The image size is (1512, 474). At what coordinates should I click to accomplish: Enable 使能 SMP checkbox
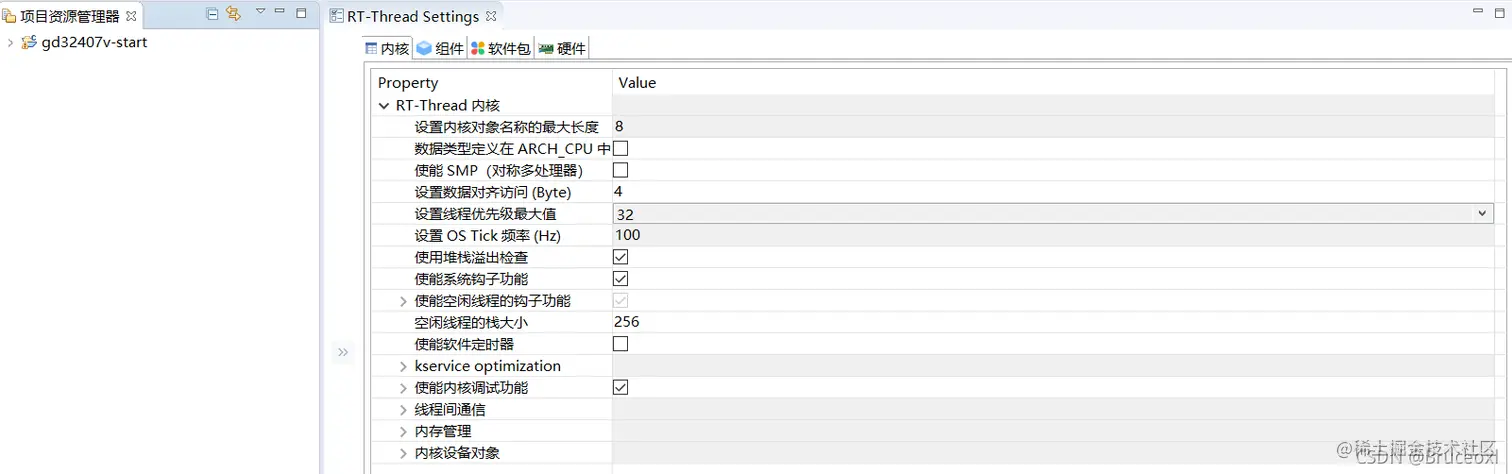[x=620, y=170]
